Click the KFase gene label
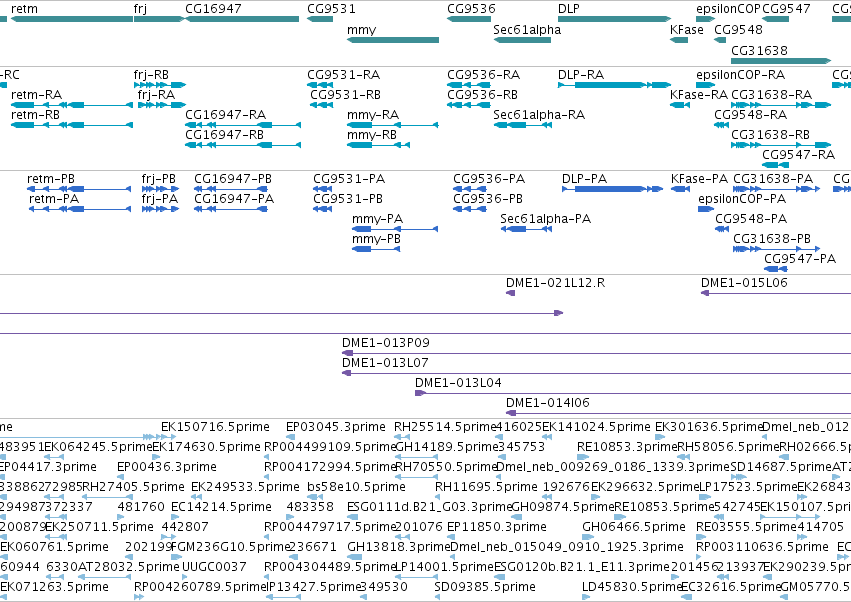This screenshot has width=851, height=602. [x=687, y=29]
